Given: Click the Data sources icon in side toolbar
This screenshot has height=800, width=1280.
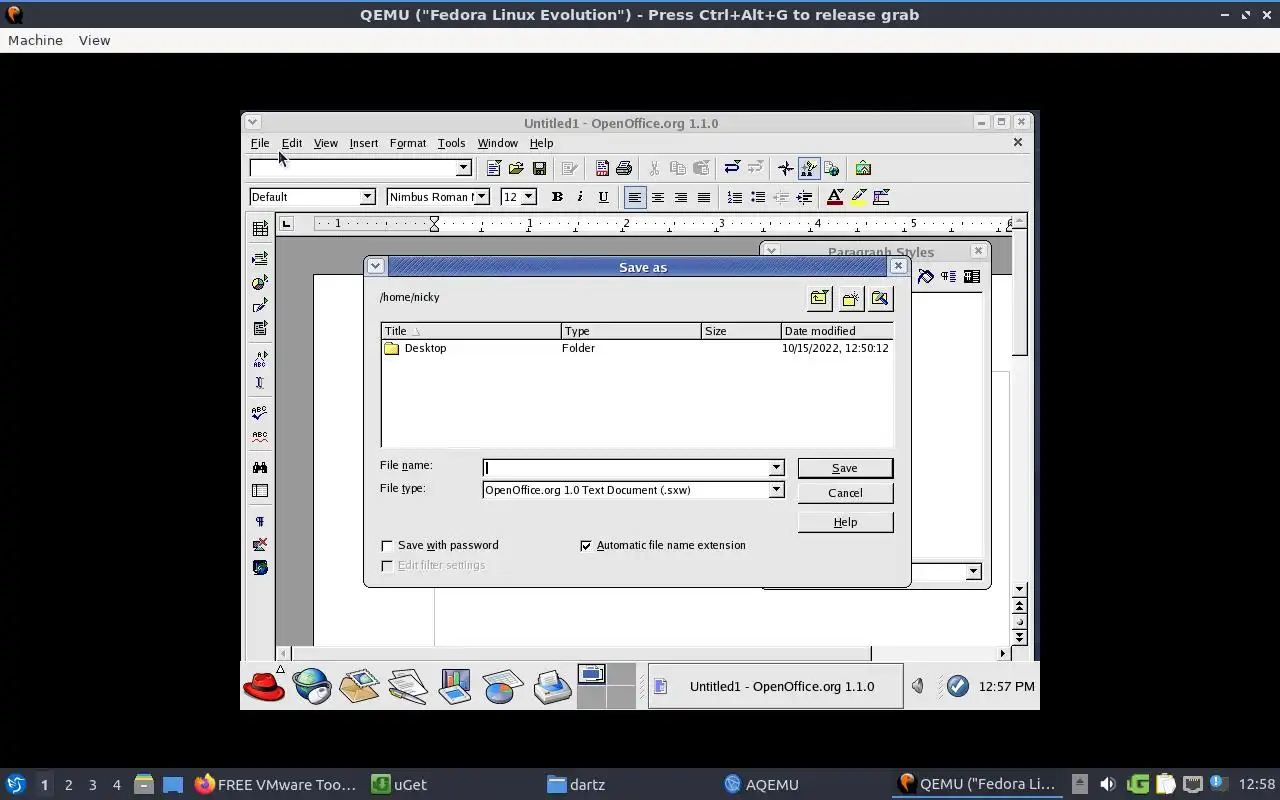Looking at the screenshot, I should click(260, 491).
